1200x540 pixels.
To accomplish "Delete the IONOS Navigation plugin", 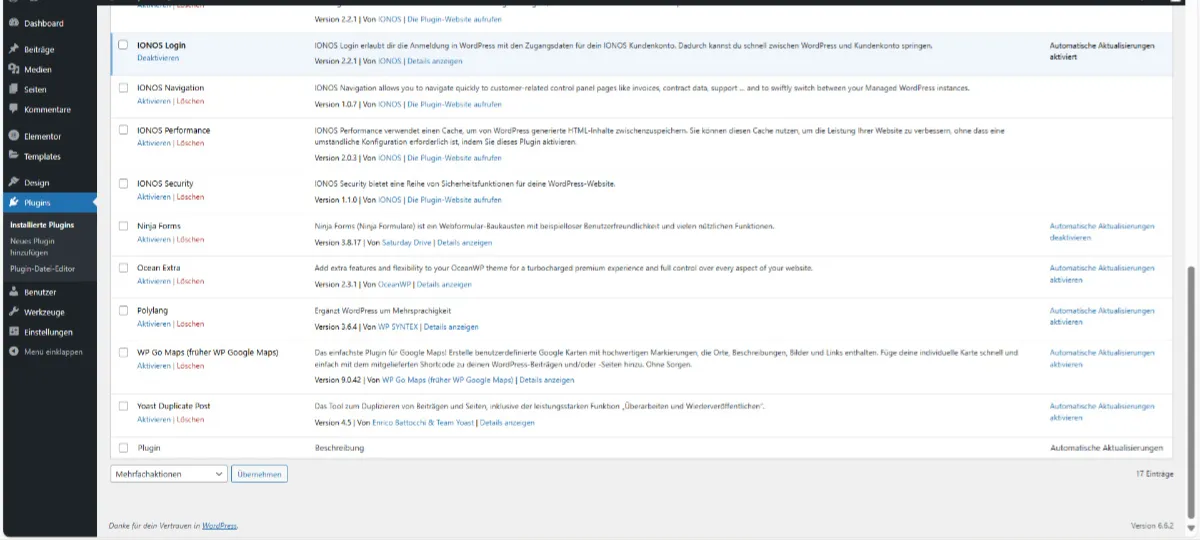I will [190, 101].
